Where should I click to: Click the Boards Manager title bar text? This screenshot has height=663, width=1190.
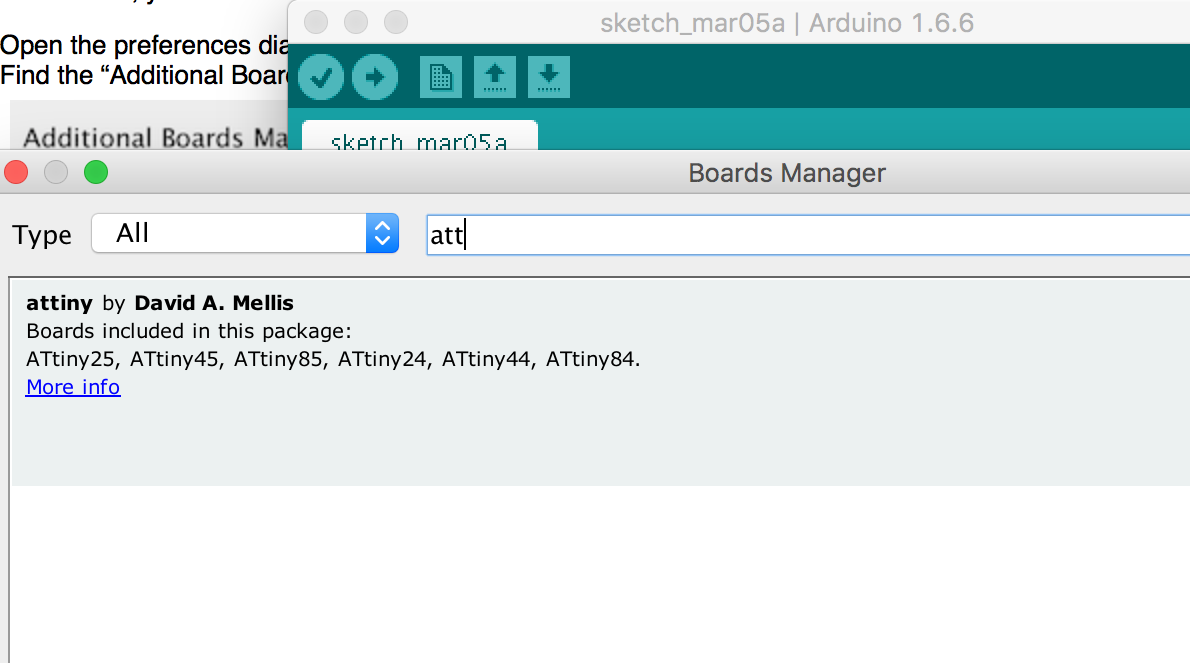(787, 173)
